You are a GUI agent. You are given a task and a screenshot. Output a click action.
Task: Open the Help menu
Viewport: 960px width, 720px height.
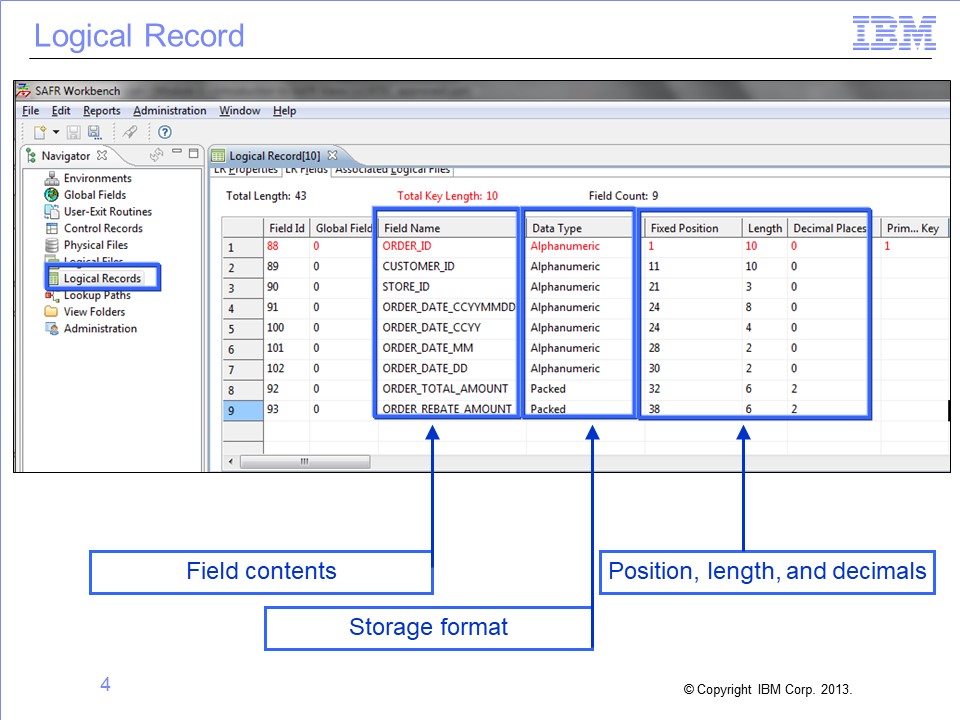click(285, 111)
